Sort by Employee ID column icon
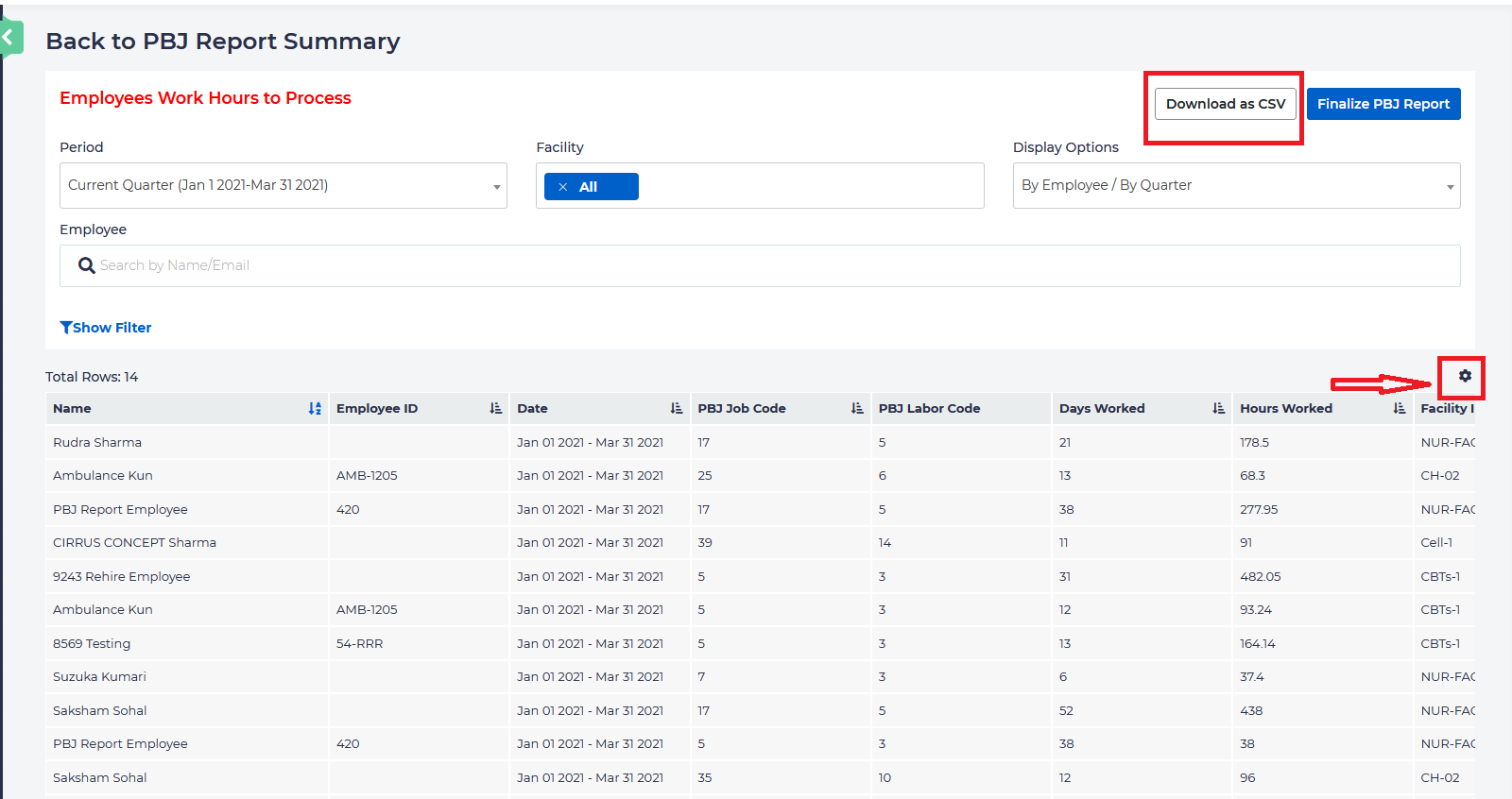 tap(496, 409)
